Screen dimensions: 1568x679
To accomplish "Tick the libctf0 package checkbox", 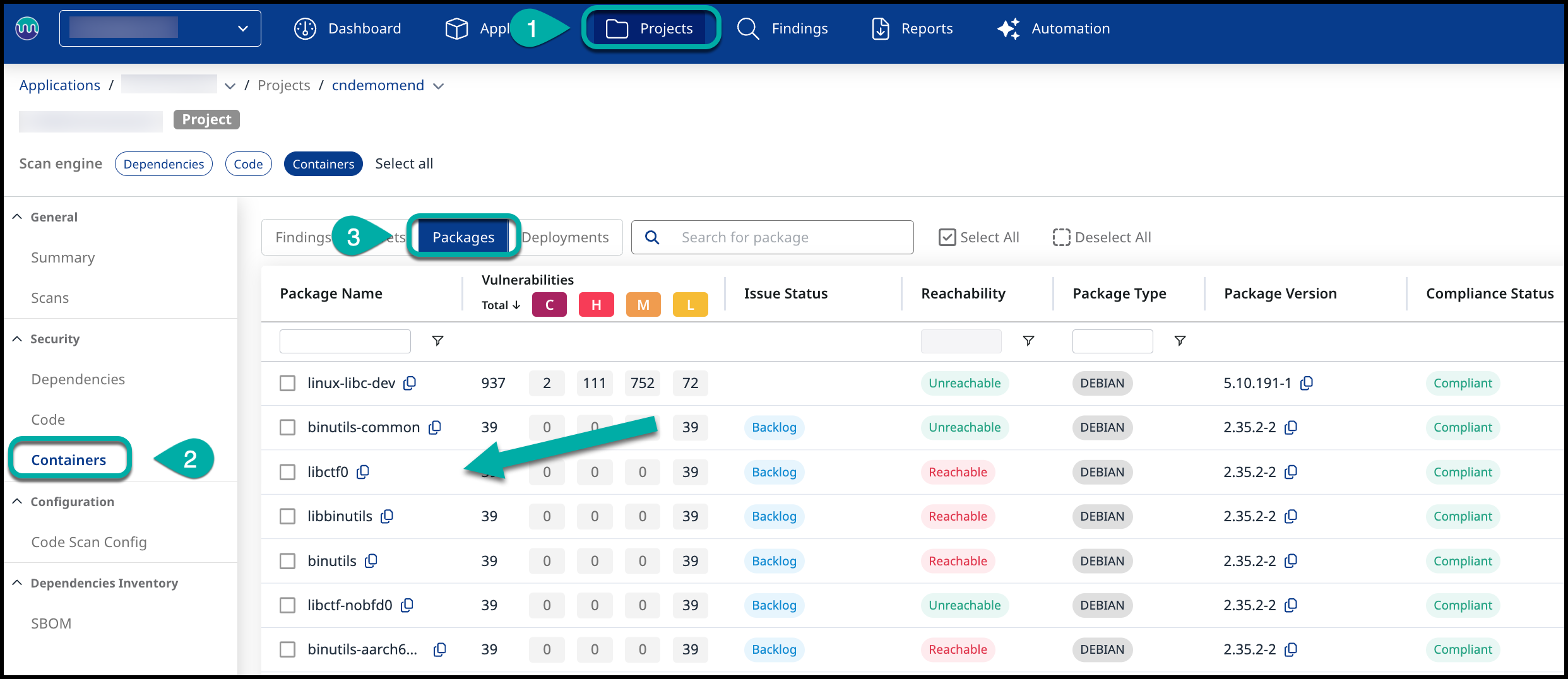I will 288,472.
